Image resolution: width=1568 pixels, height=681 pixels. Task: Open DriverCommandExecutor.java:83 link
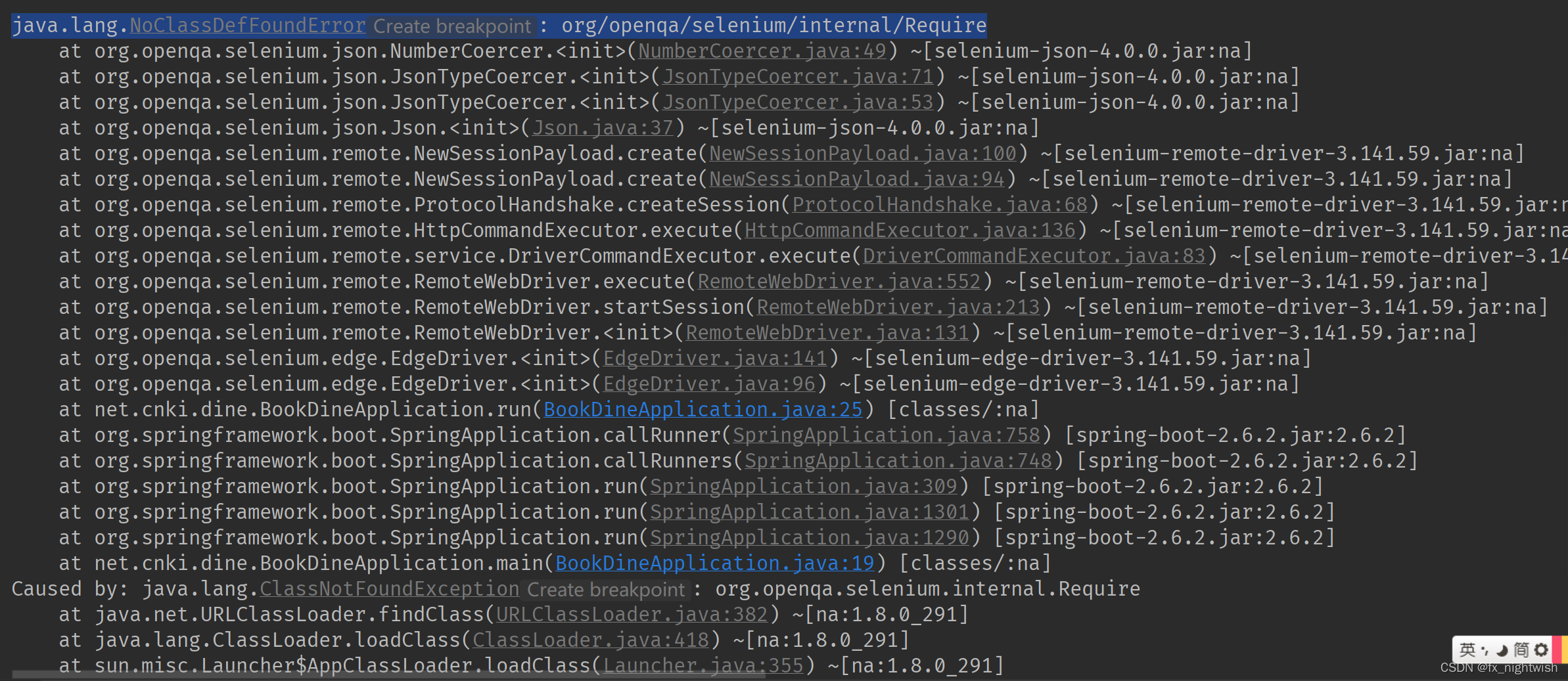[1034, 255]
